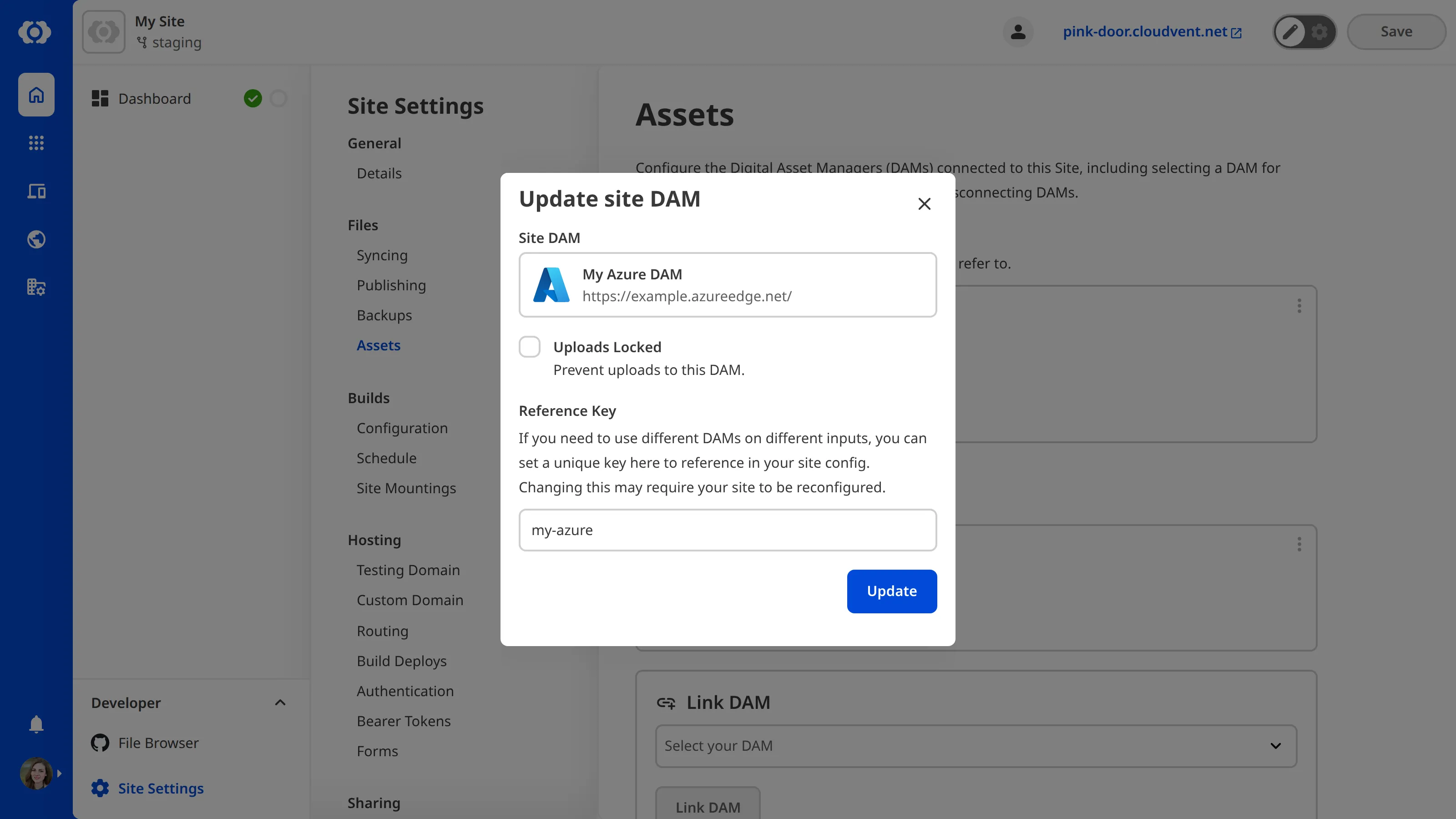Enable the Uploads Locked checkbox
This screenshot has height=819, width=1456.
[x=530, y=346]
